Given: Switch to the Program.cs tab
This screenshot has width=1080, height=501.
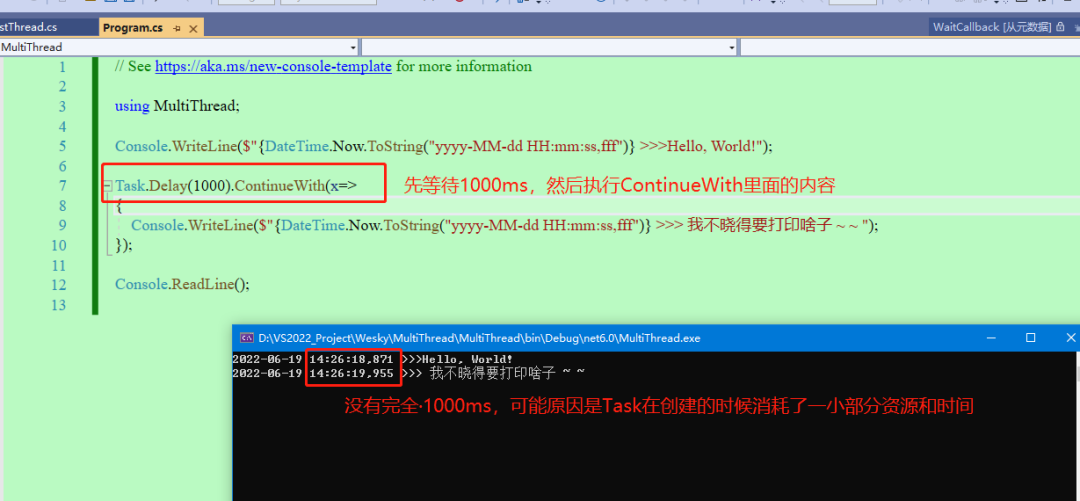Looking at the screenshot, I should [132, 28].
